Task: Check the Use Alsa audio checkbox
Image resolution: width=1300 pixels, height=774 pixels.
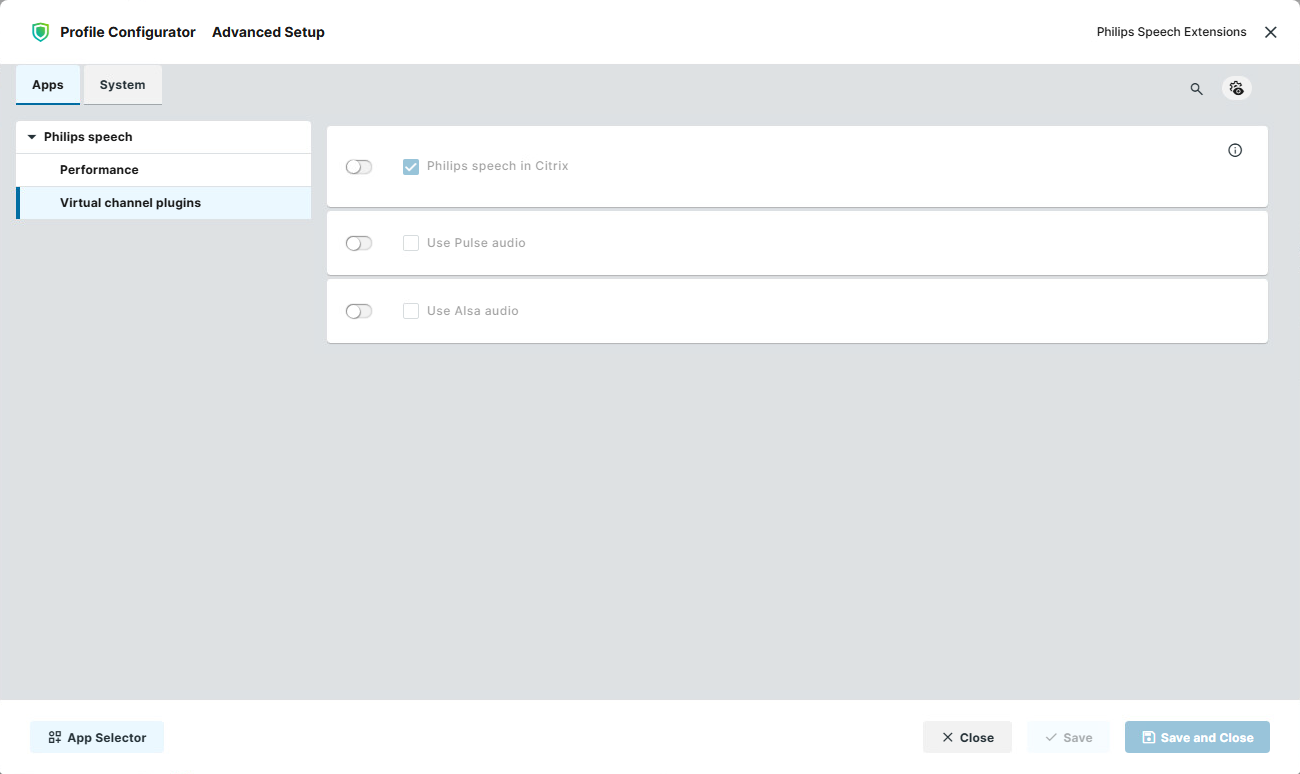Action: (411, 311)
